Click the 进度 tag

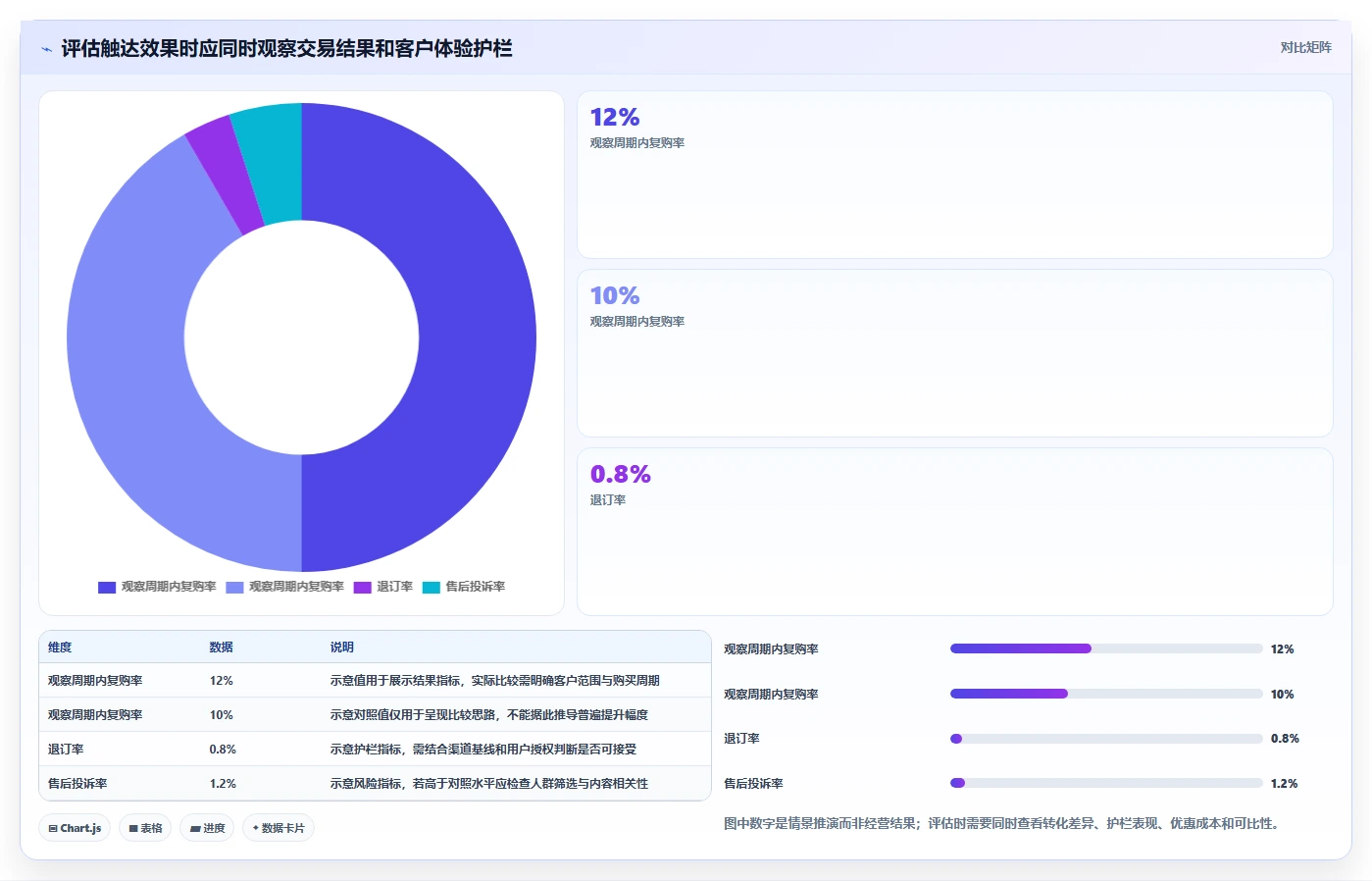tap(207, 828)
